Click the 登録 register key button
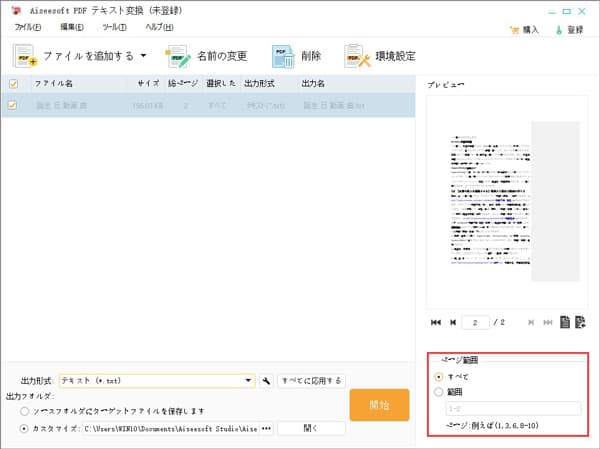Screen dimensions: 600x449 (570, 30)
